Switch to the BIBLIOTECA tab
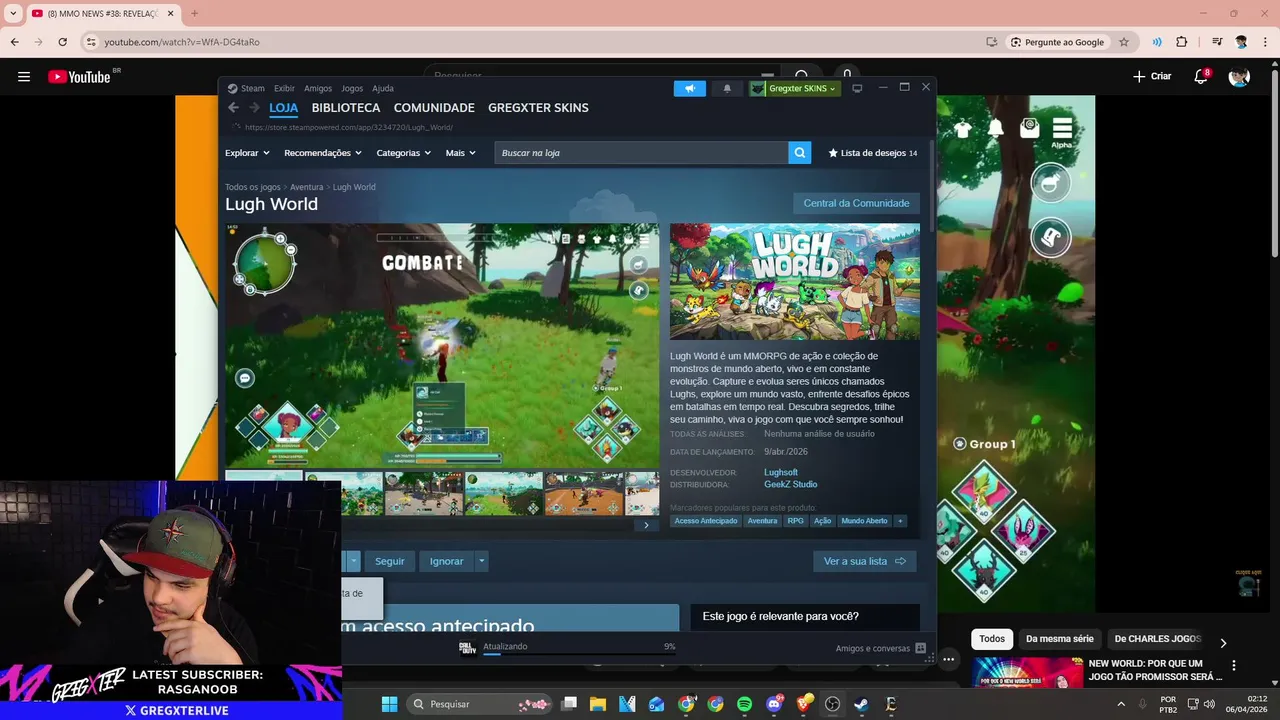This screenshot has height=720, width=1280. (346, 108)
